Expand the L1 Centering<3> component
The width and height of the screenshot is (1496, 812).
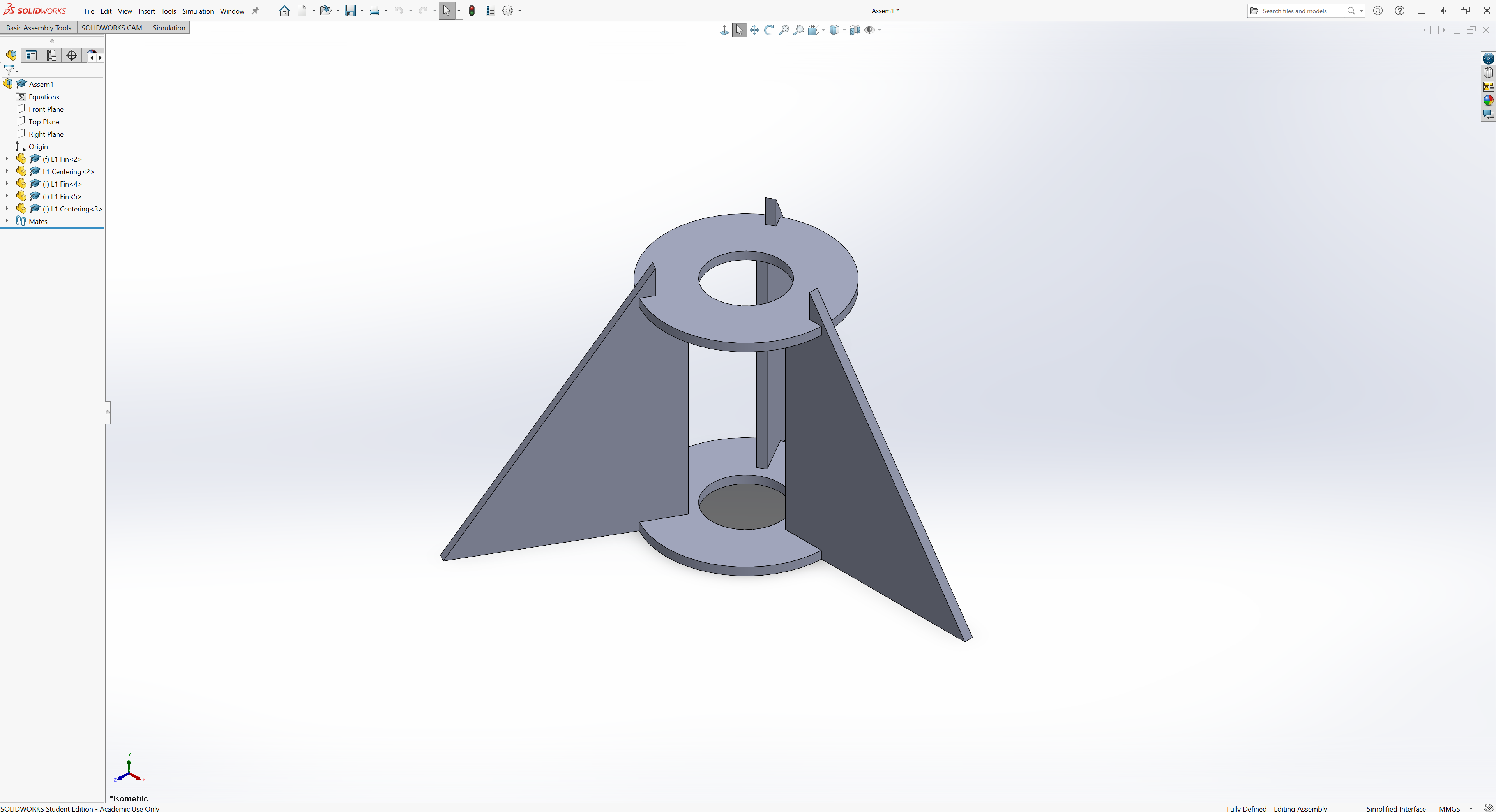coord(7,208)
